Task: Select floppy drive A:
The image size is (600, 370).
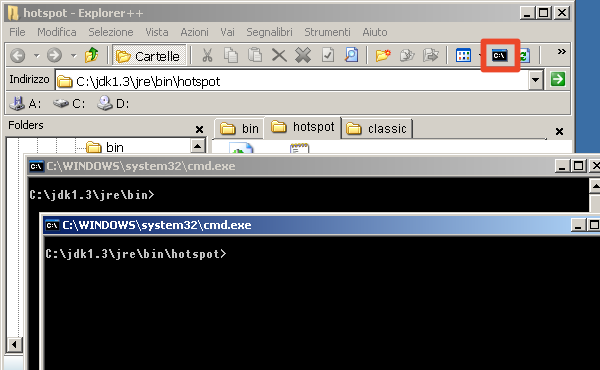Action: click(25, 104)
